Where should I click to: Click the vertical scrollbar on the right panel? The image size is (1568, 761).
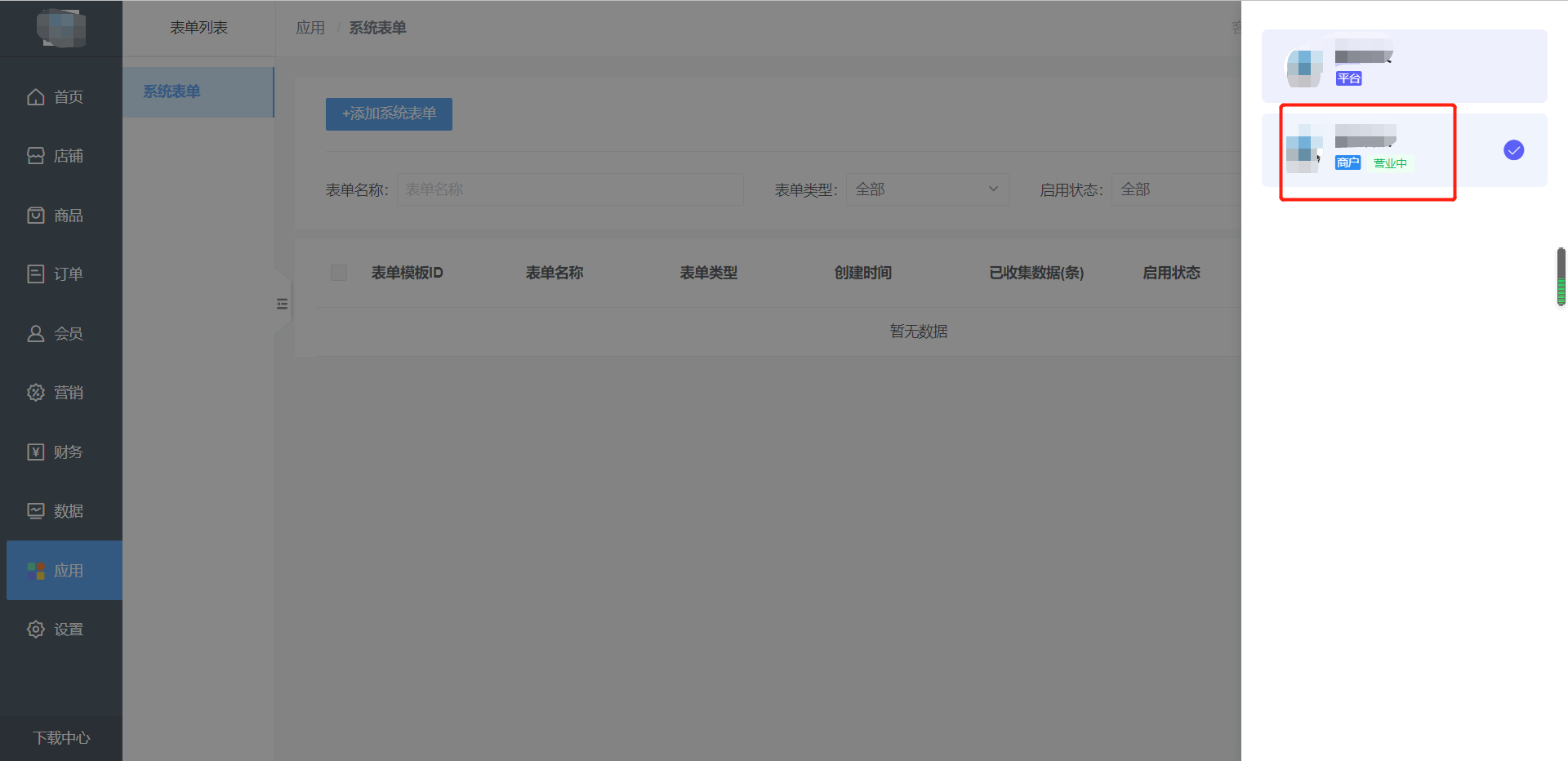coord(1561,277)
